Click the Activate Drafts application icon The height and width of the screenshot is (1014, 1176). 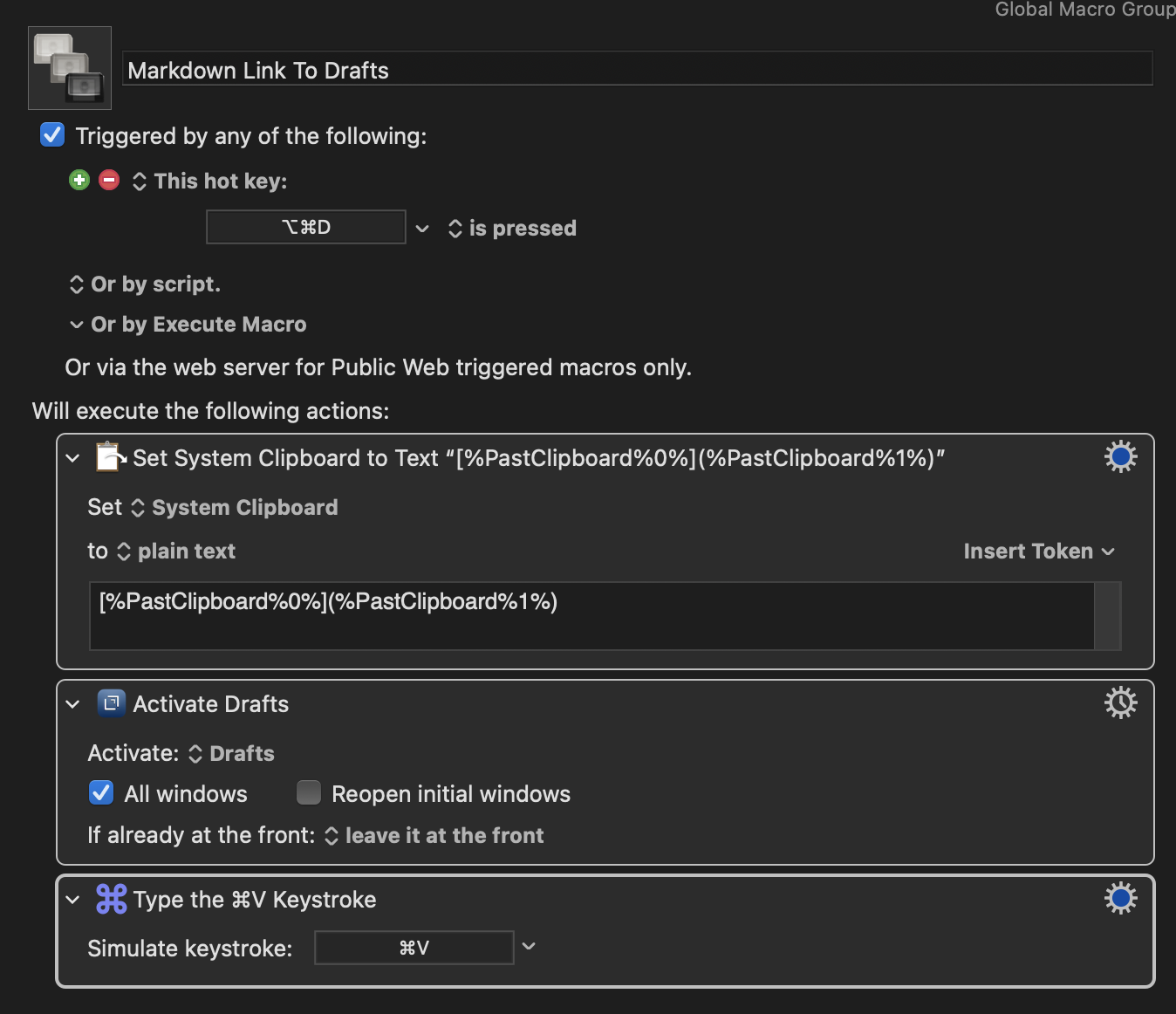click(x=111, y=703)
